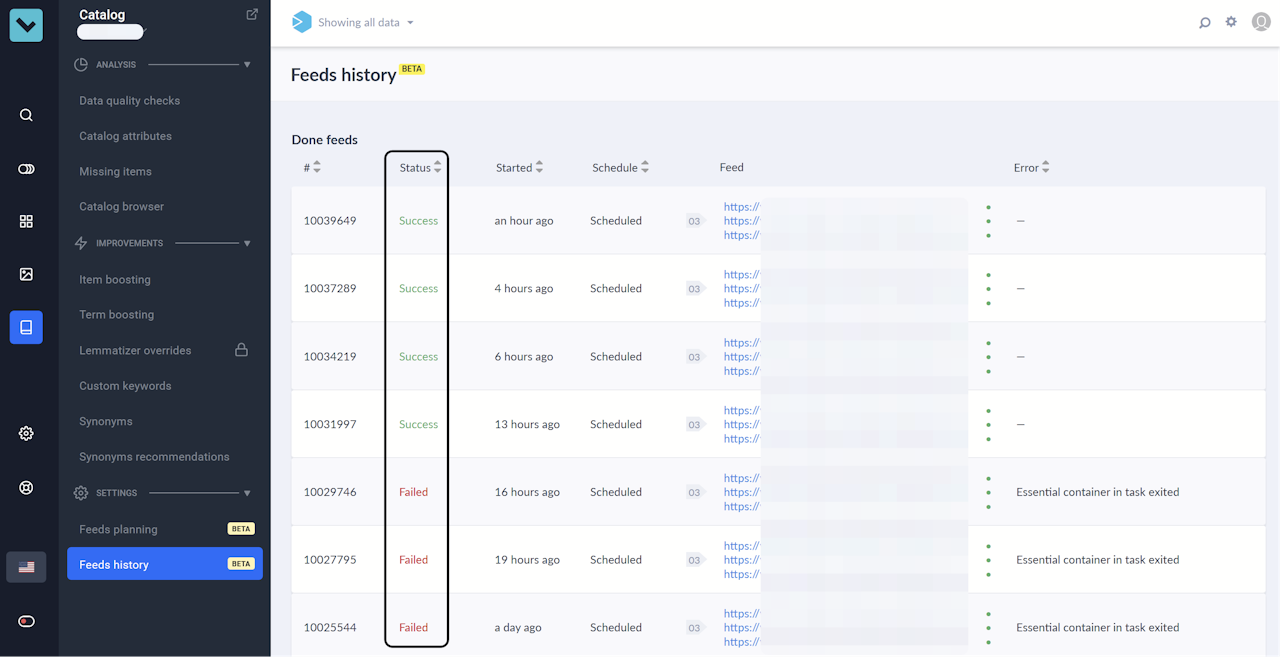Screen dimensions: 1280x657
Task: Select Data quality checks in sidebar
Action: pos(130,101)
